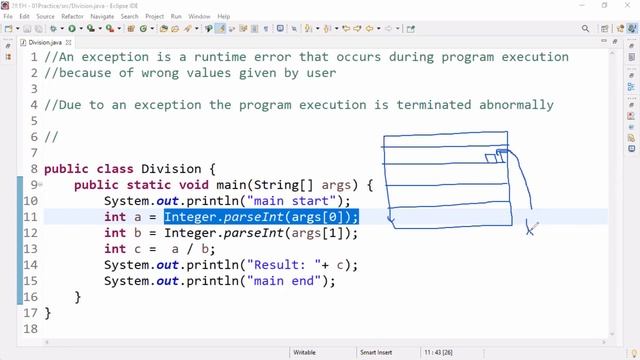This screenshot has height=360, width=640.
Task: Close the Division.java editor tab
Action: pyautogui.click(x=69, y=42)
